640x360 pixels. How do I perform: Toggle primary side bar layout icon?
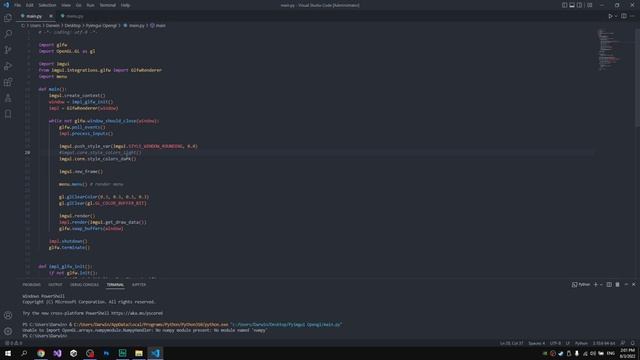[x=564, y=5]
